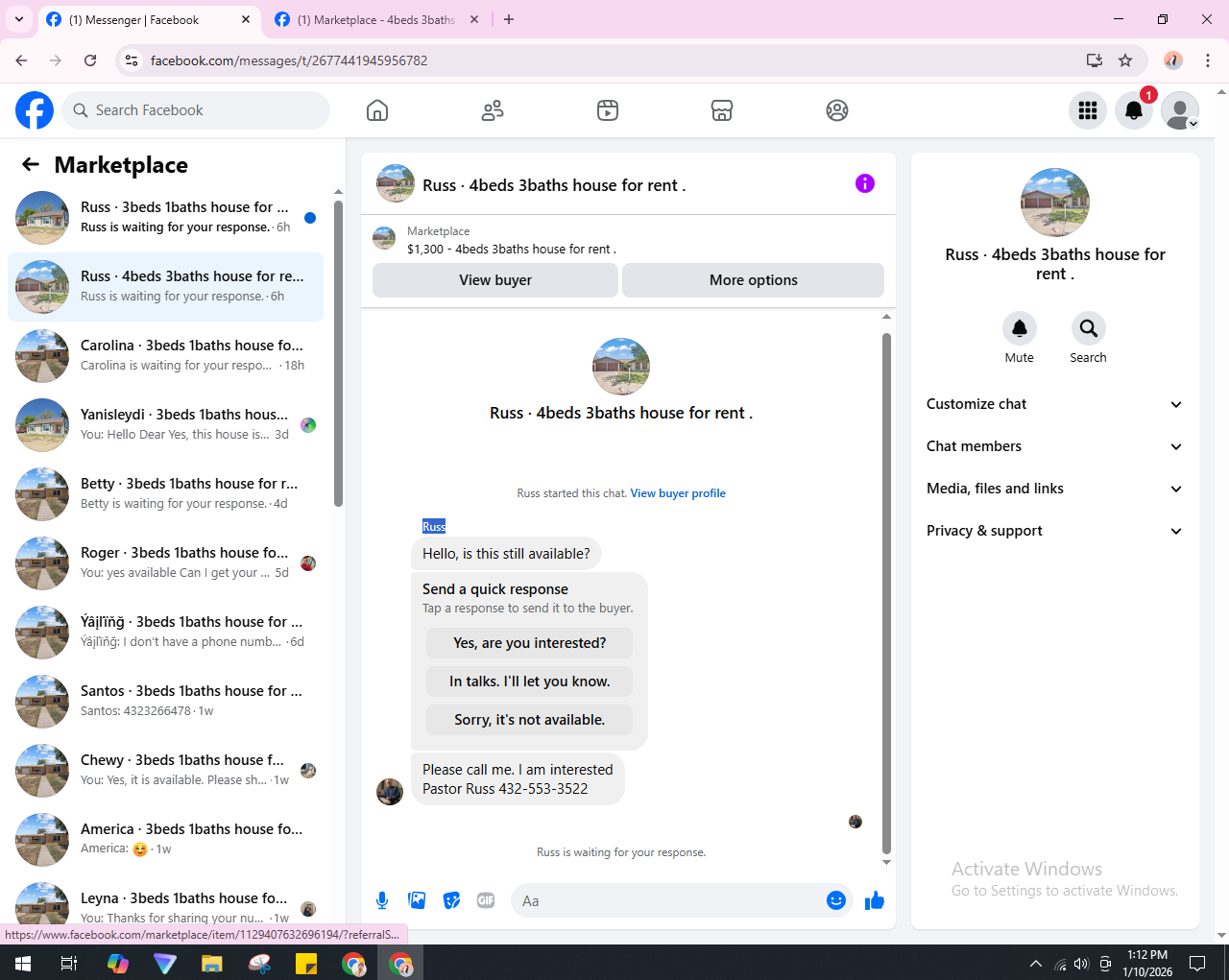Open the Windows Start menu
This screenshot has width=1229, height=980.
click(x=23, y=963)
